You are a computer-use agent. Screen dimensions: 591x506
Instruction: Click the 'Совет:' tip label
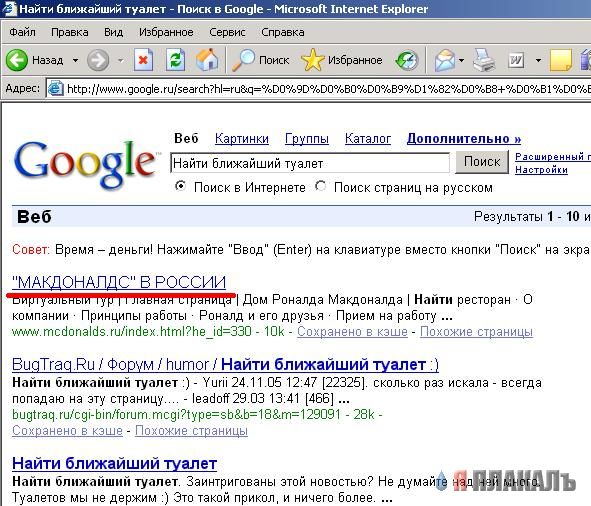[x=31, y=250]
